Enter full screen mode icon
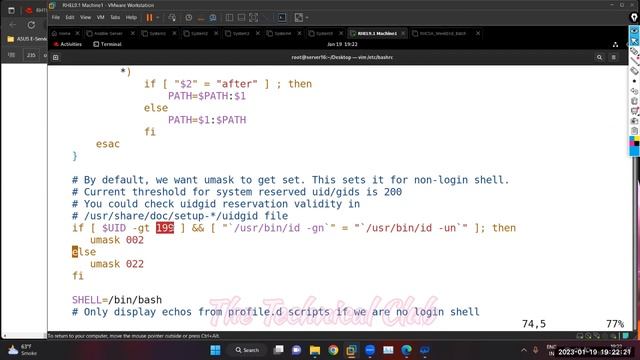 253,18
